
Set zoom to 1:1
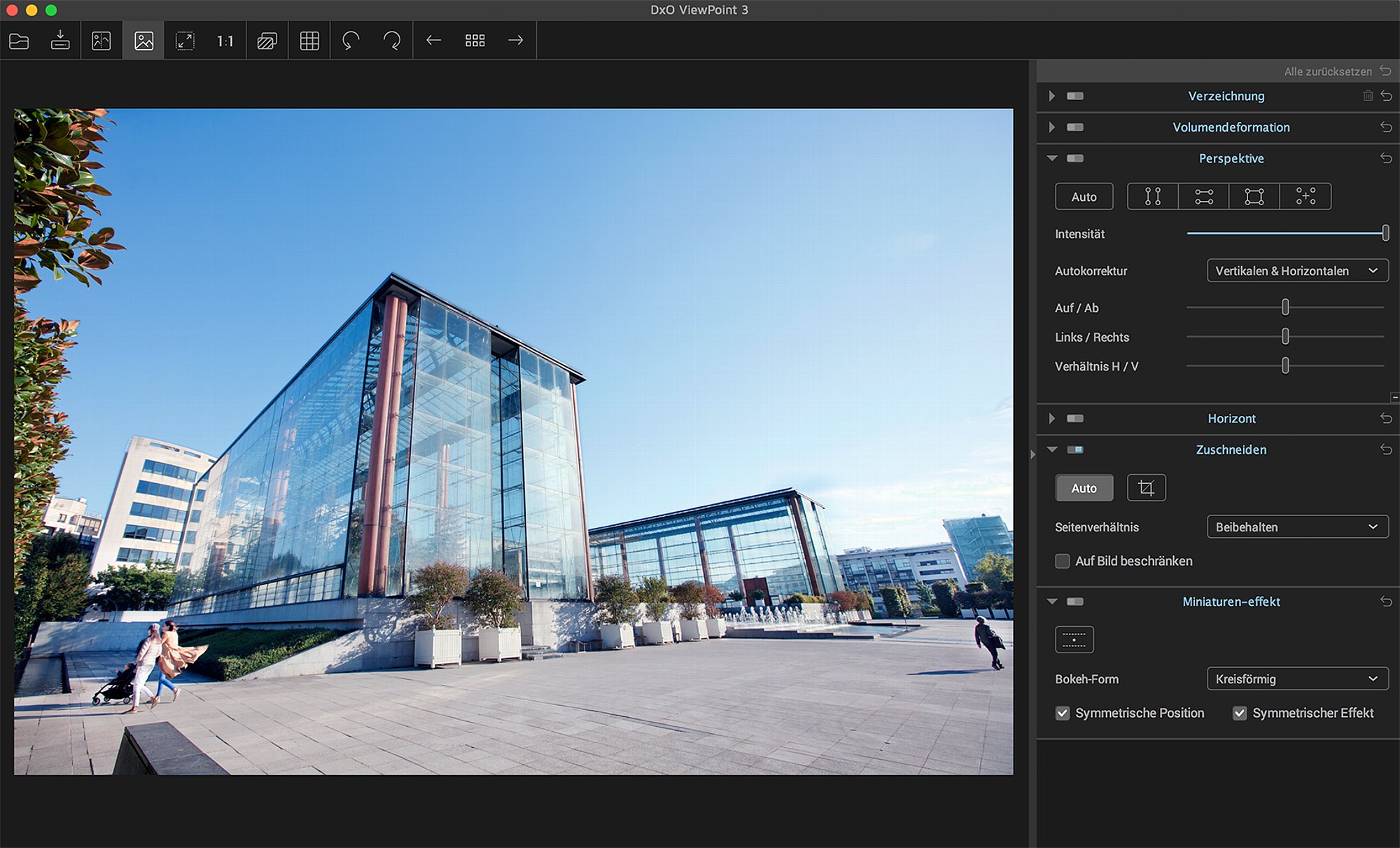coord(225,41)
